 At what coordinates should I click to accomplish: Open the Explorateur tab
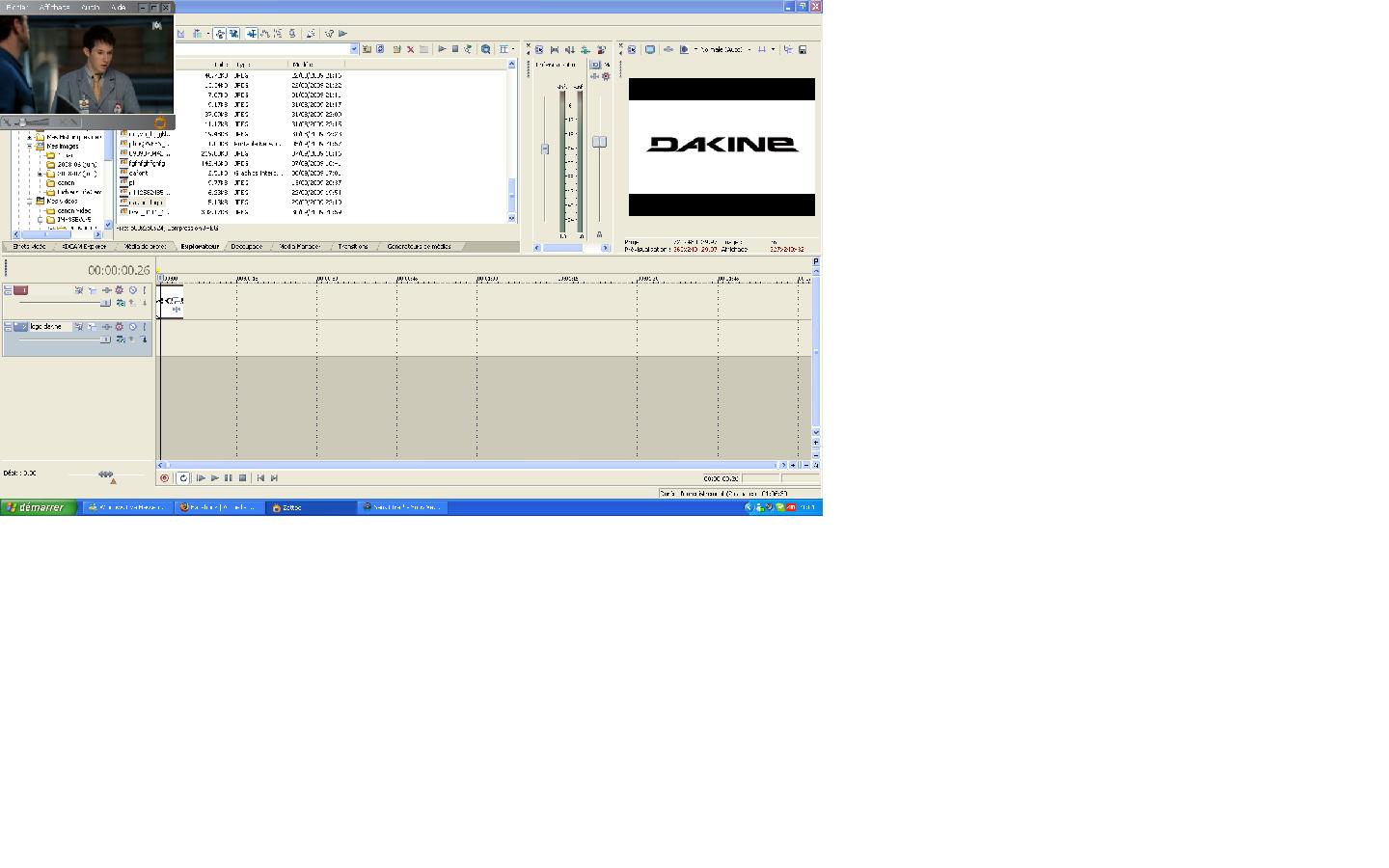click(x=200, y=247)
